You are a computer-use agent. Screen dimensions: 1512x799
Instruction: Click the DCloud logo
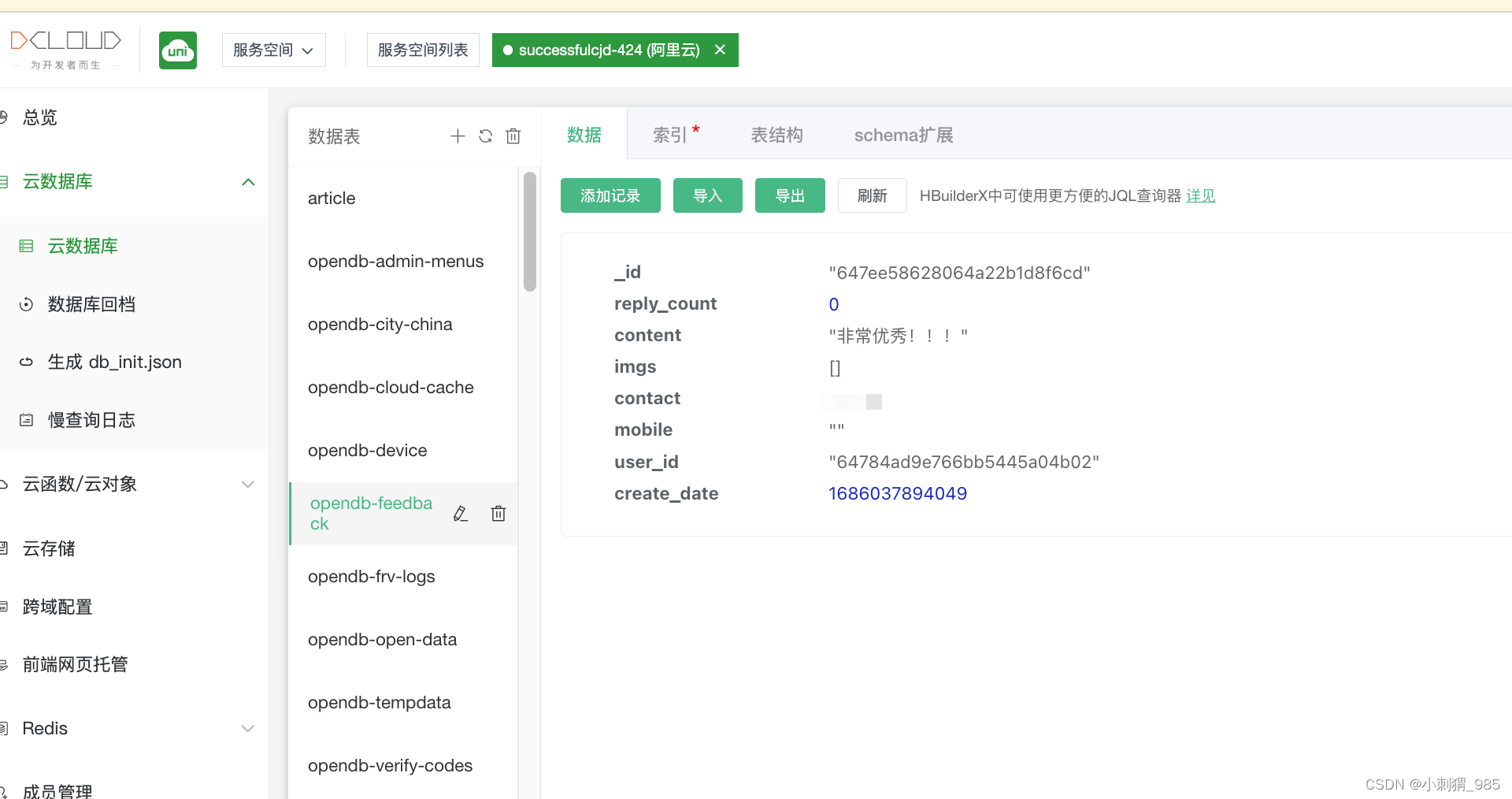65,50
